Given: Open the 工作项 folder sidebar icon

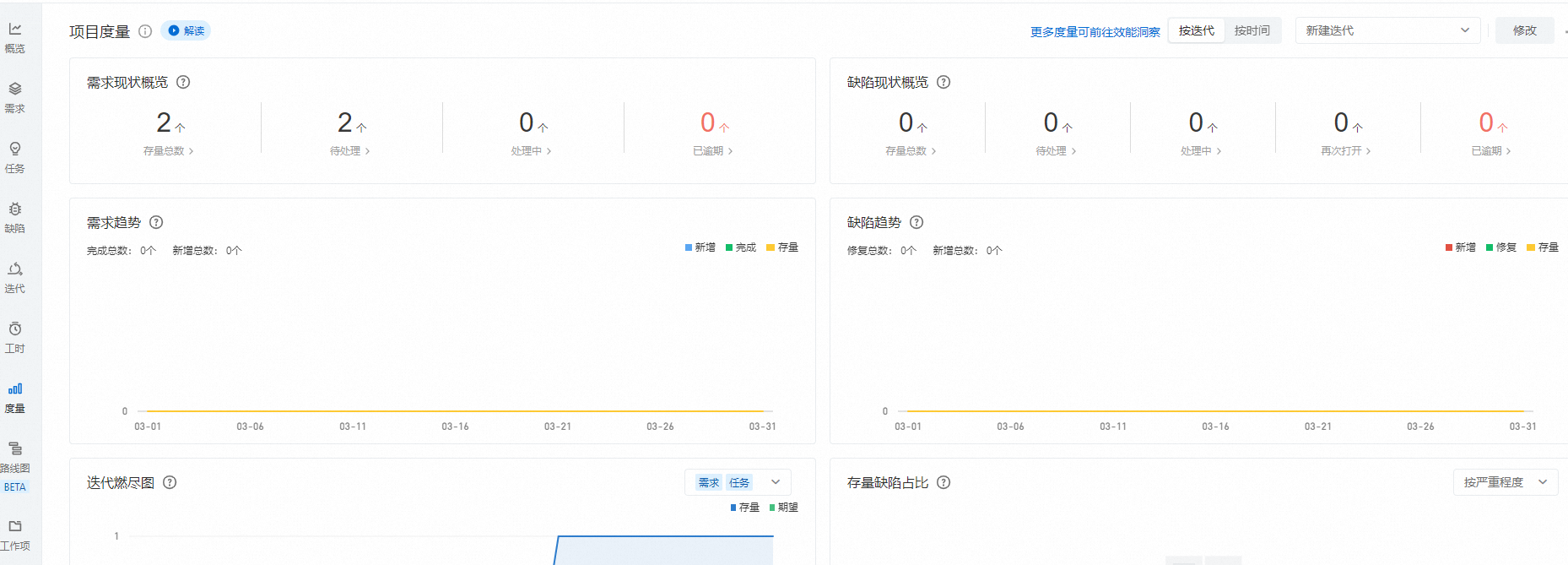Looking at the screenshot, I should [x=15, y=526].
